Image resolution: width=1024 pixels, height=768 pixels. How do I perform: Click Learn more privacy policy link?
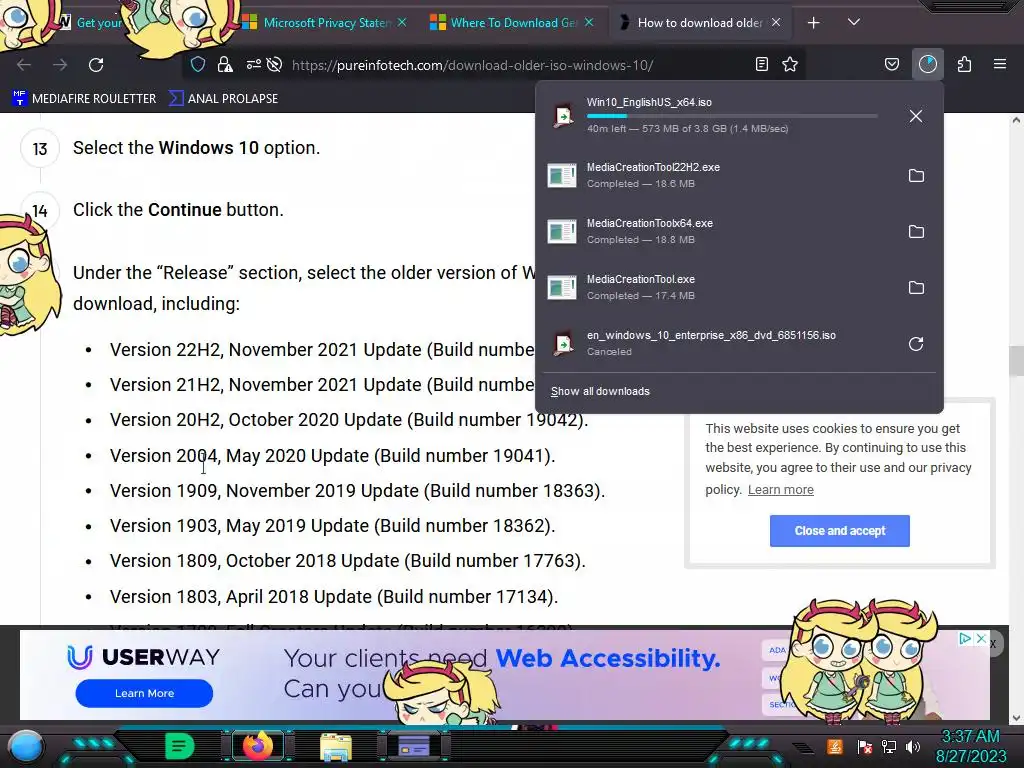click(780, 490)
